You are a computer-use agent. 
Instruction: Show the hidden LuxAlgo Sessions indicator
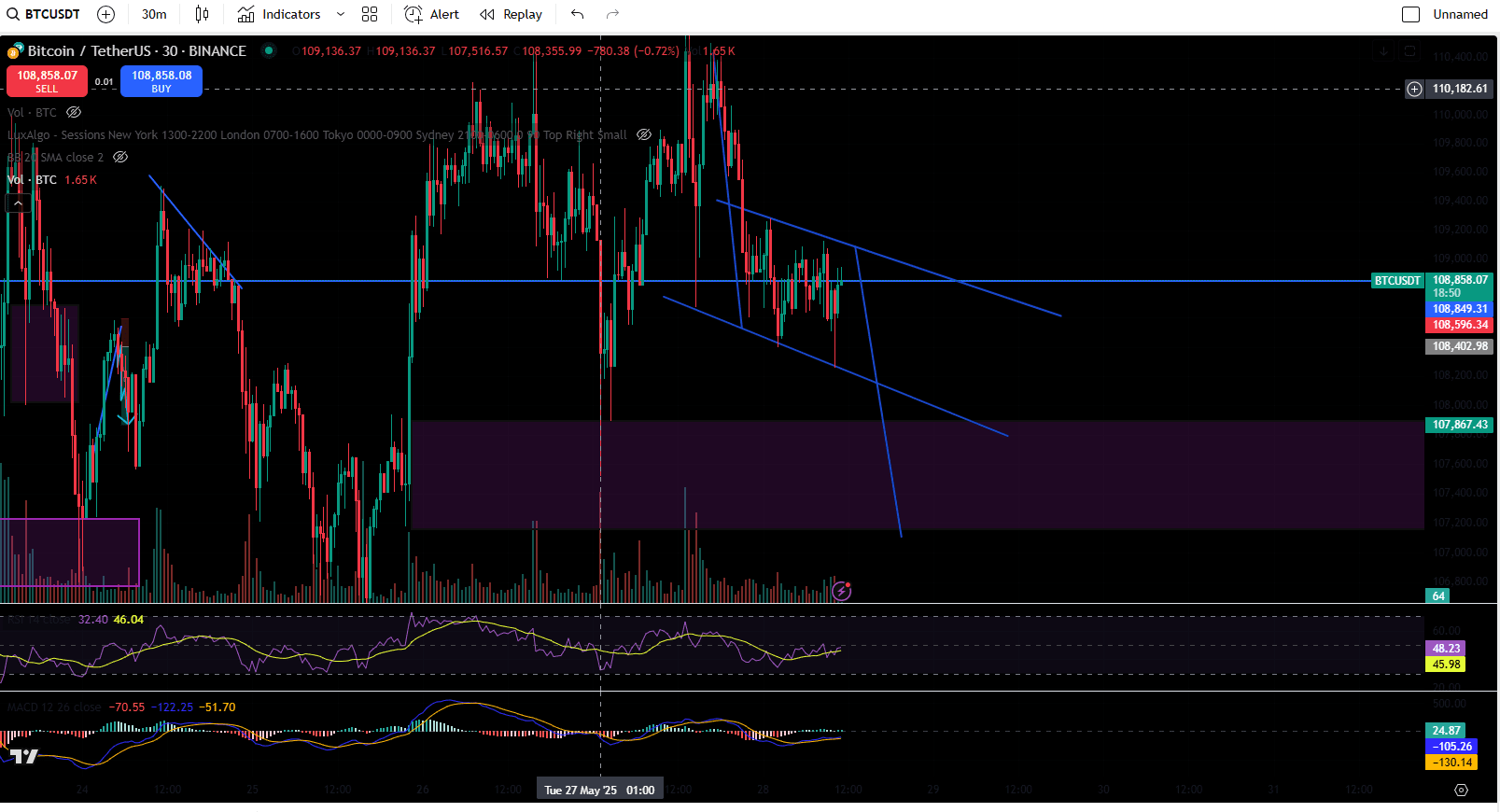point(644,134)
